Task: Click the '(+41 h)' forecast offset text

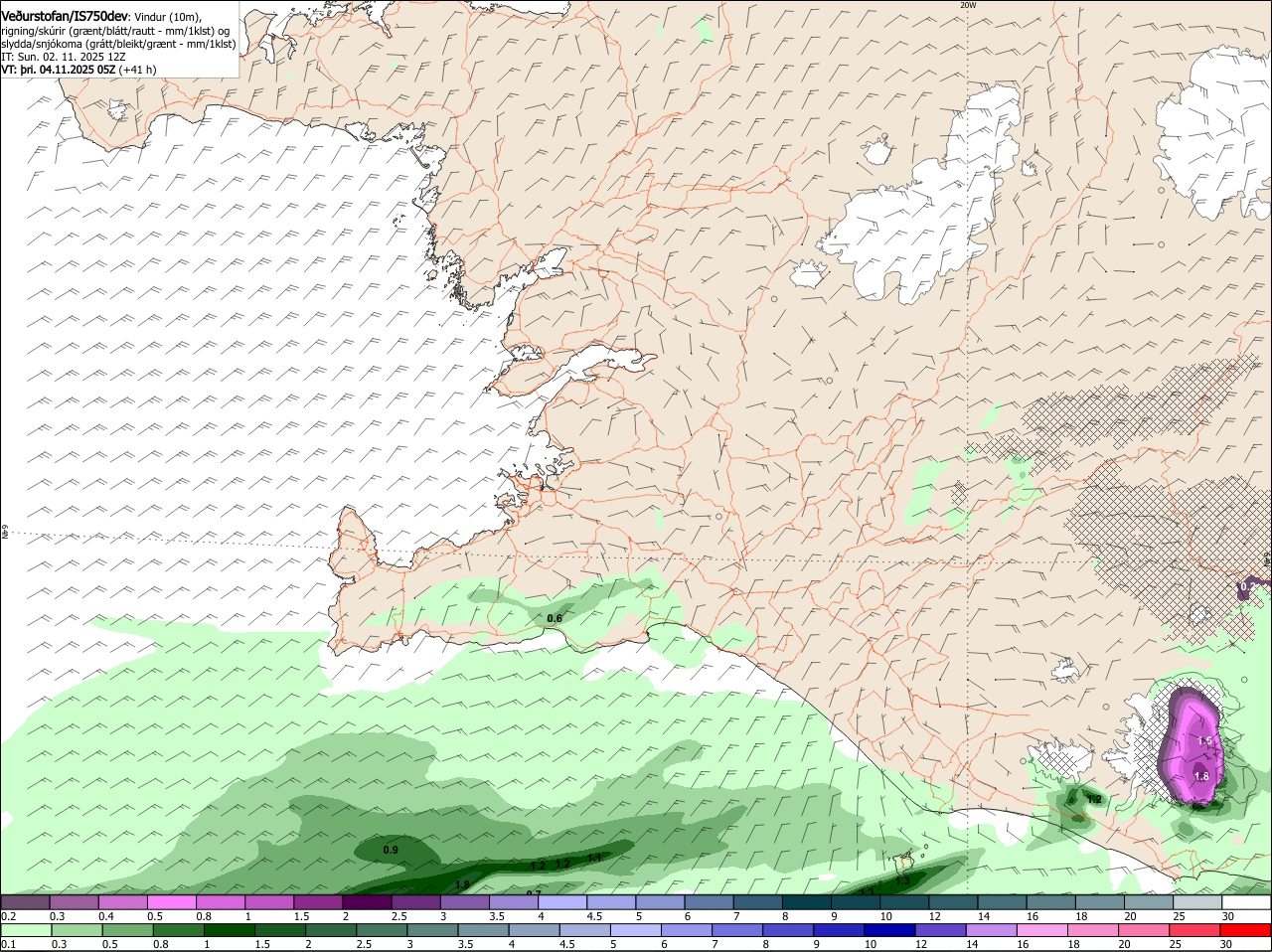Action: click(x=137, y=70)
